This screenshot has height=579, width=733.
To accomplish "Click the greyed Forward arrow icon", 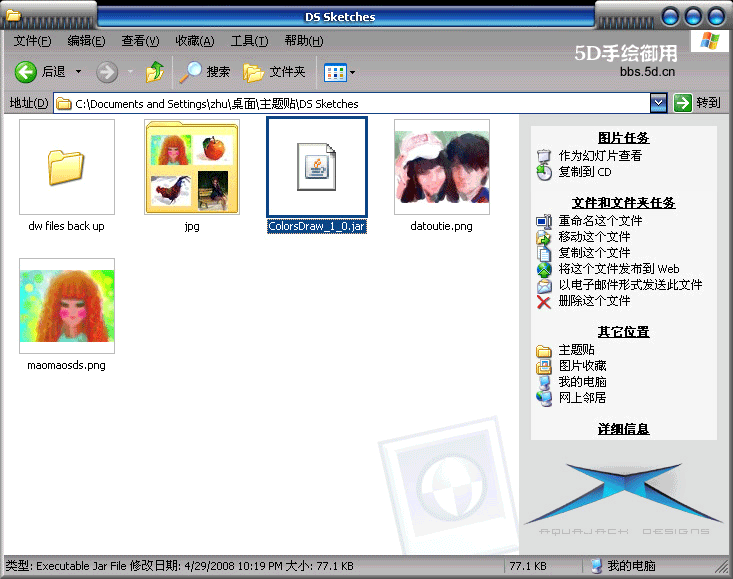I will (107, 72).
